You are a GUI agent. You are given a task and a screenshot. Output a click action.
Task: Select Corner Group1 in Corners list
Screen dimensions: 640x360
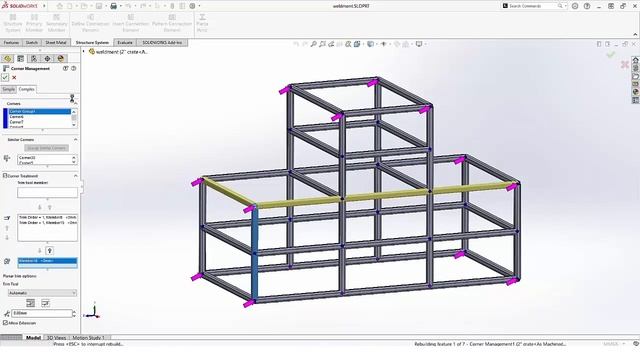point(40,111)
